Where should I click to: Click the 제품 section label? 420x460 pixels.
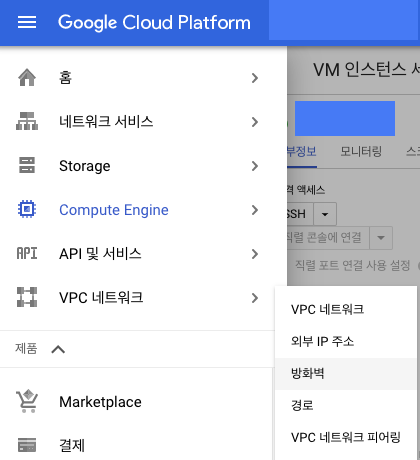point(26,349)
